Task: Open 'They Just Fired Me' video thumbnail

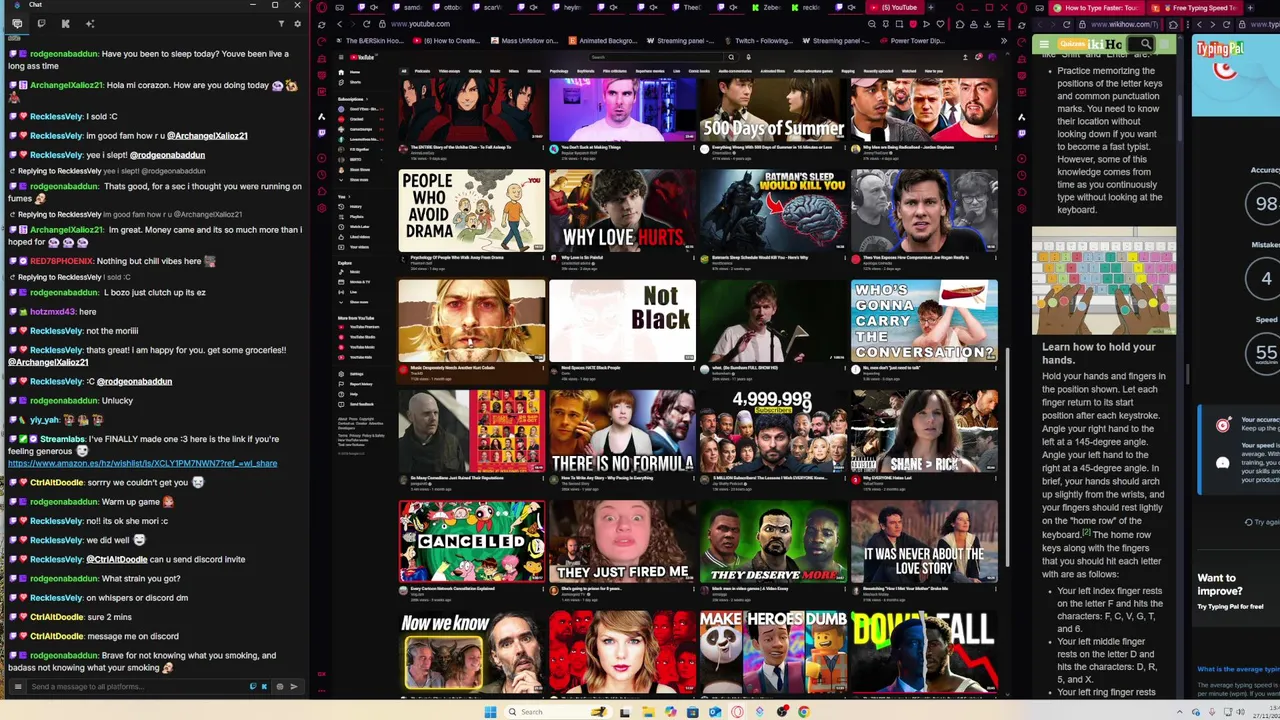Action: [x=622, y=541]
